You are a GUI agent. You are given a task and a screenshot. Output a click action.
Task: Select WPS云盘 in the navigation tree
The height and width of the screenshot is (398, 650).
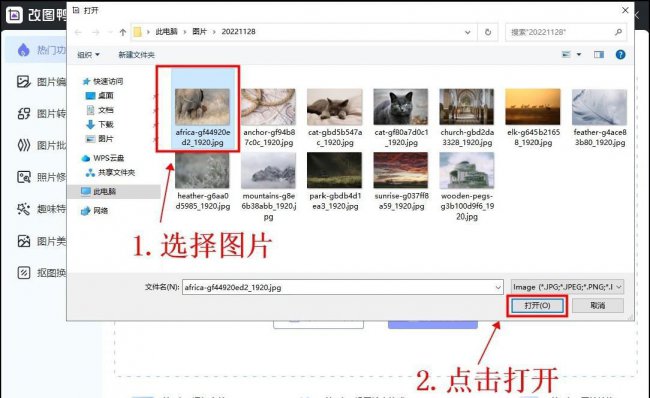click(108, 158)
